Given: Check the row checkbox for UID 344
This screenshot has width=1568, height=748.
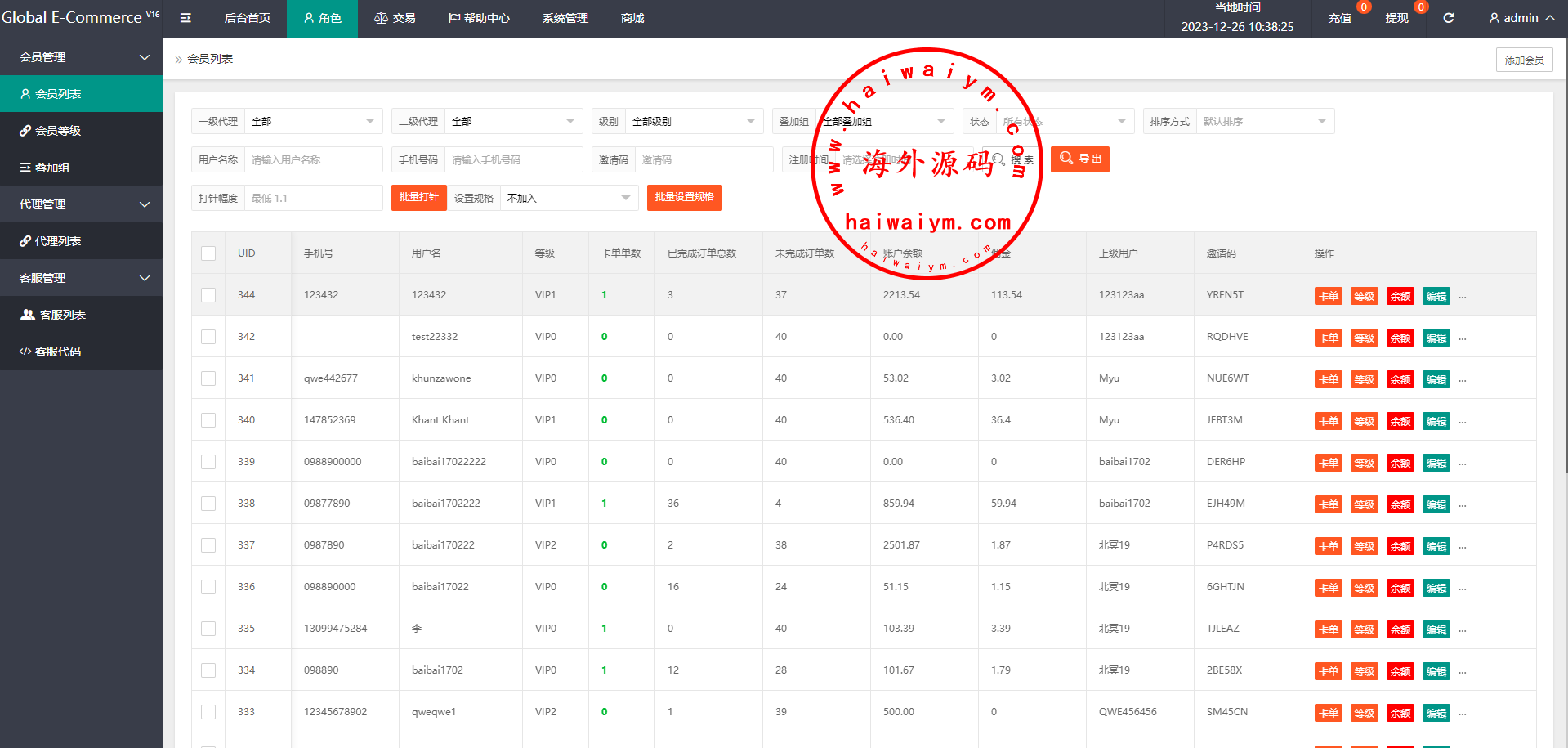Looking at the screenshot, I should [x=208, y=295].
